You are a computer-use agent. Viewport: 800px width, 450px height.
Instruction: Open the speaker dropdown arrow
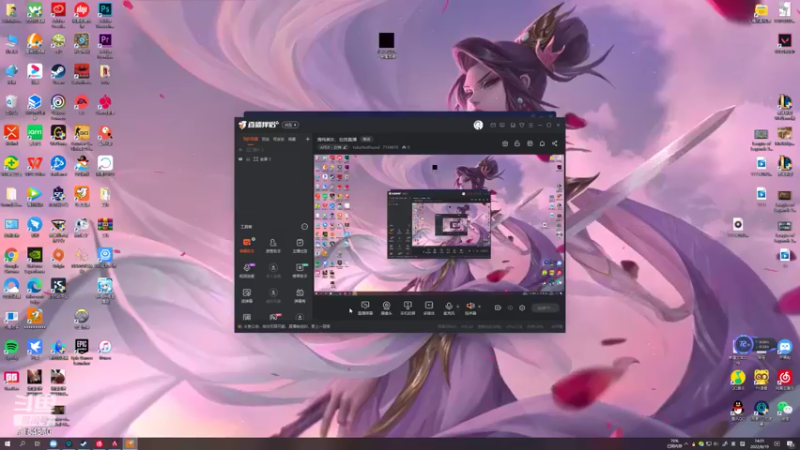pos(480,306)
